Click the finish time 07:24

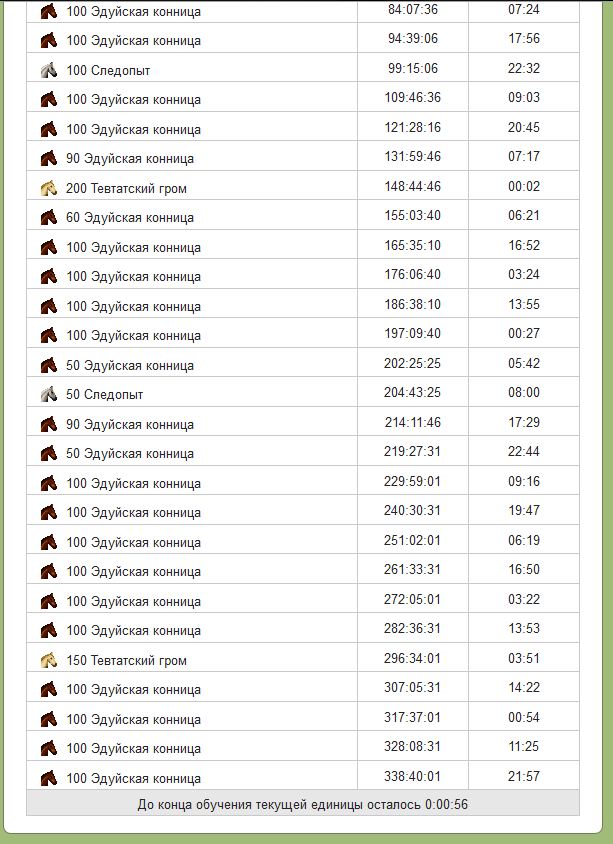click(x=524, y=9)
